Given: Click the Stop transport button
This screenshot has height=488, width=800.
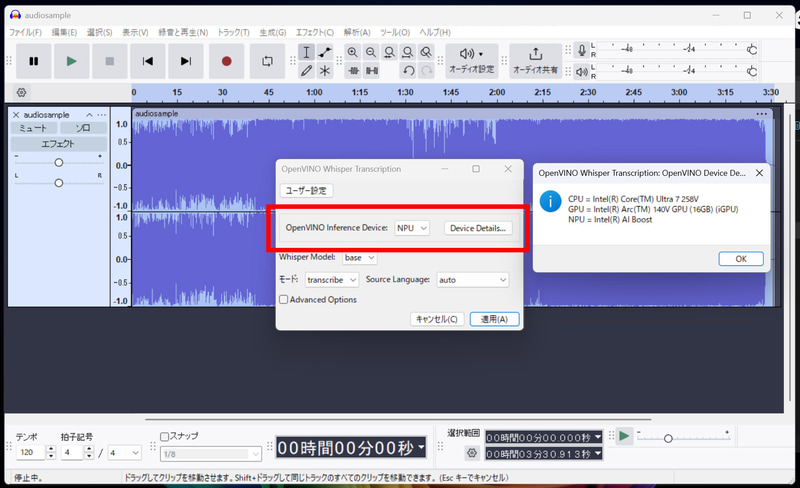Looking at the screenshot, I should tap(110, 61).
